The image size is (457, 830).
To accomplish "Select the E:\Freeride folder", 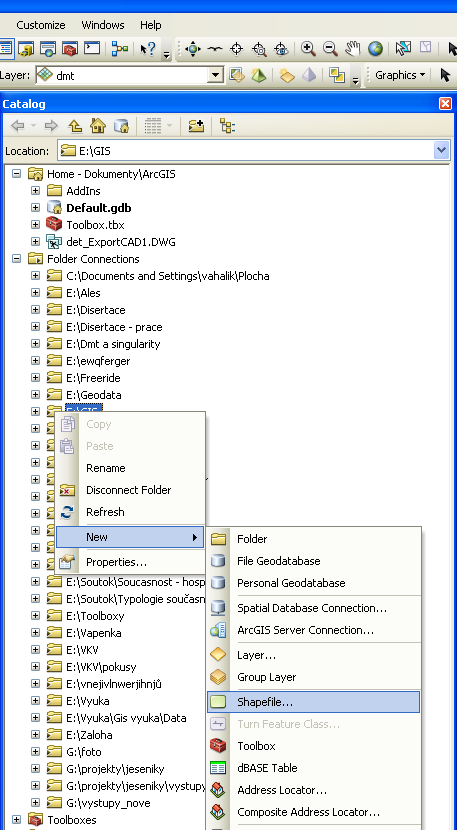I will coord(93,378).
